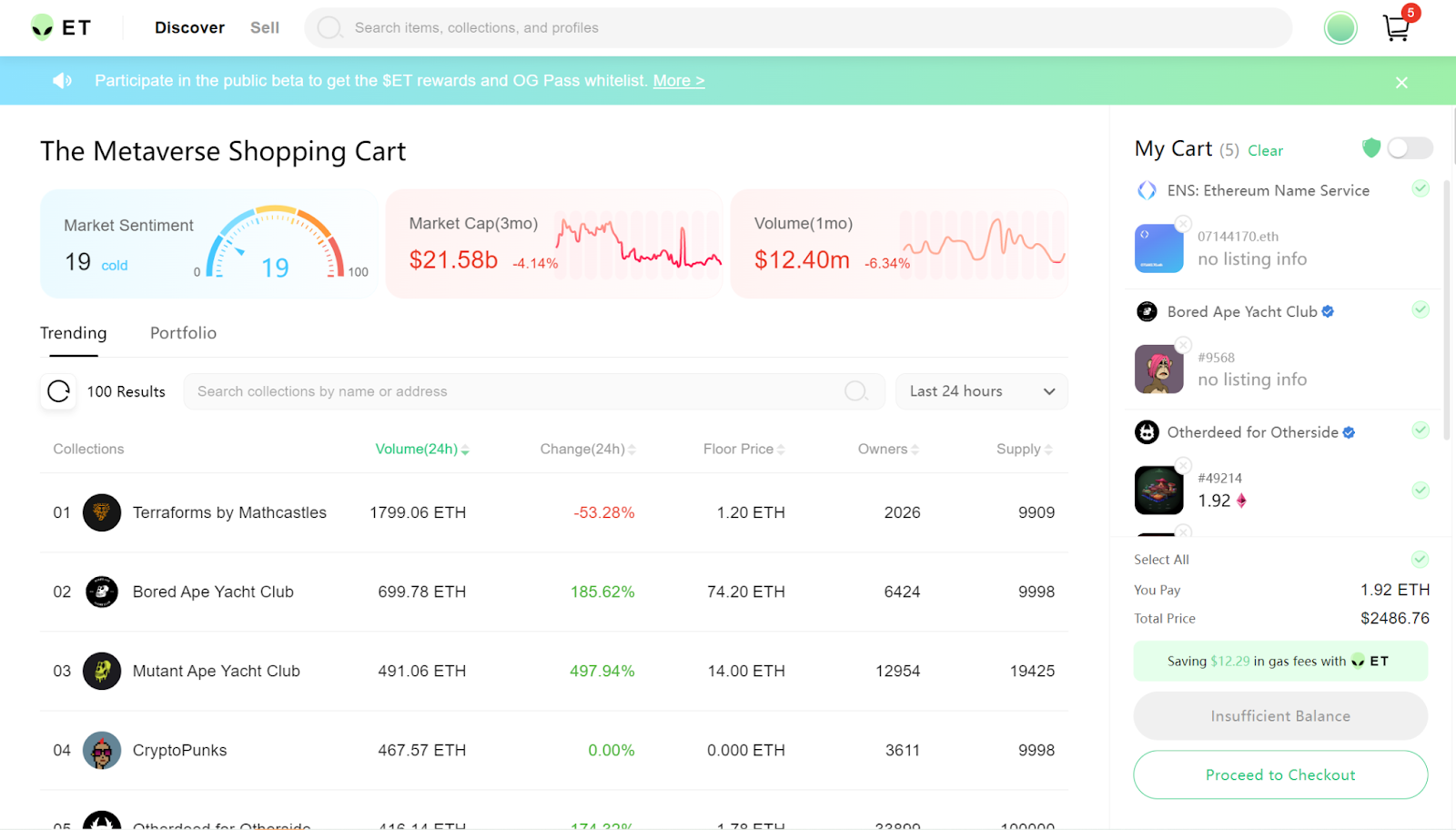Sort the table by Supply
Viewport: 1456px width, 830px height.
(x=1024, y=450)
